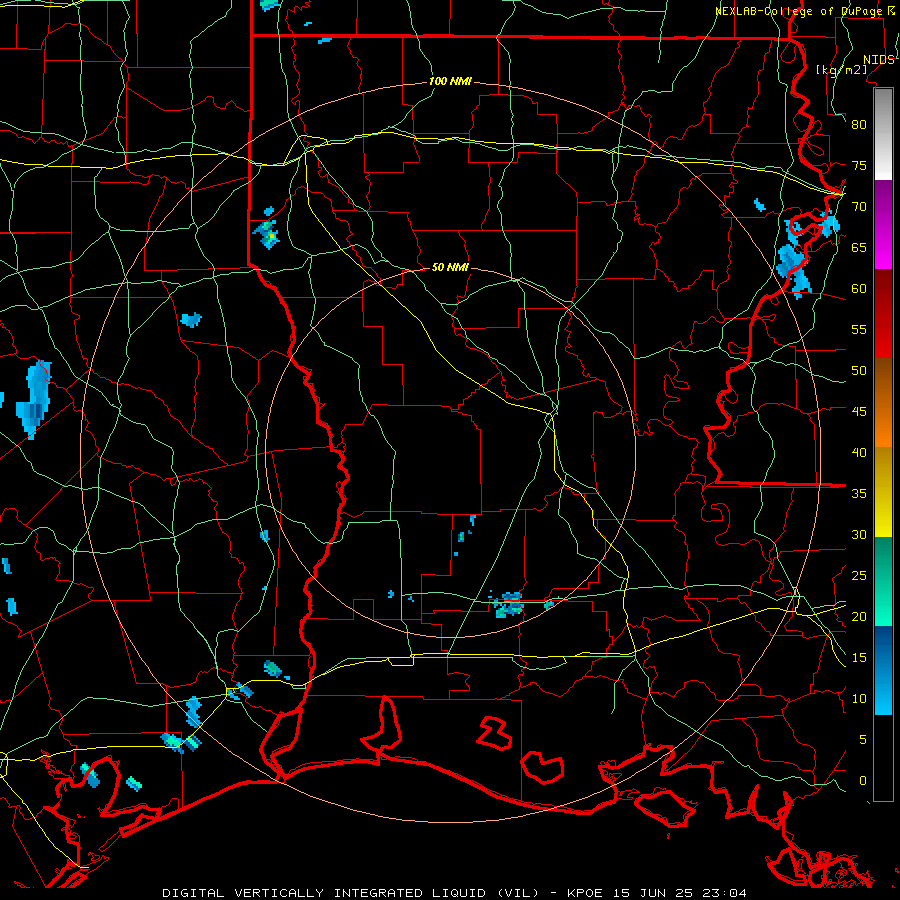Click the 25 value on the color scale
This screenshot has height=900, width=900.
pos(859,576)
